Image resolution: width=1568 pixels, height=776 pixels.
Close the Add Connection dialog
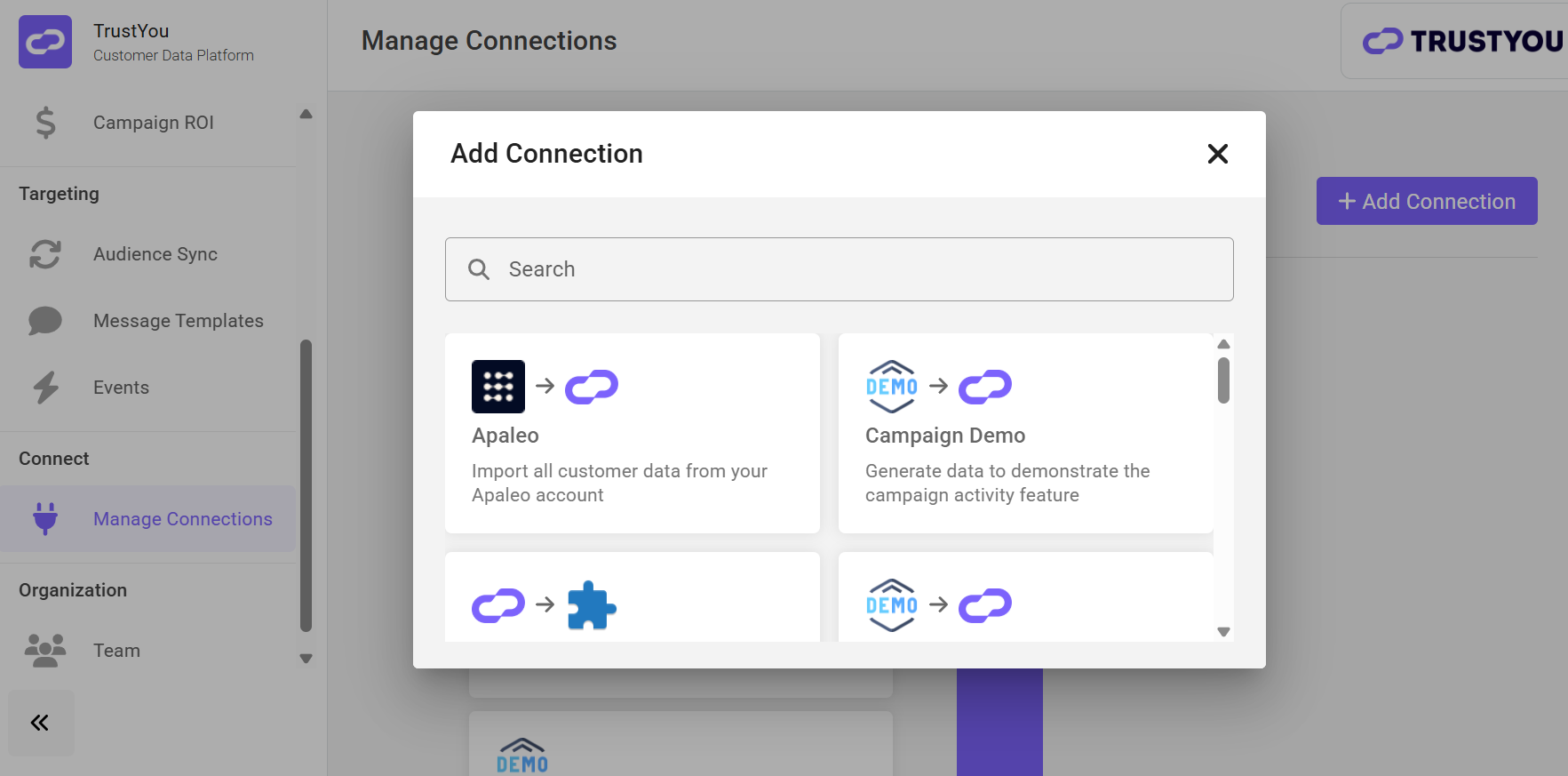[1218, 154]
